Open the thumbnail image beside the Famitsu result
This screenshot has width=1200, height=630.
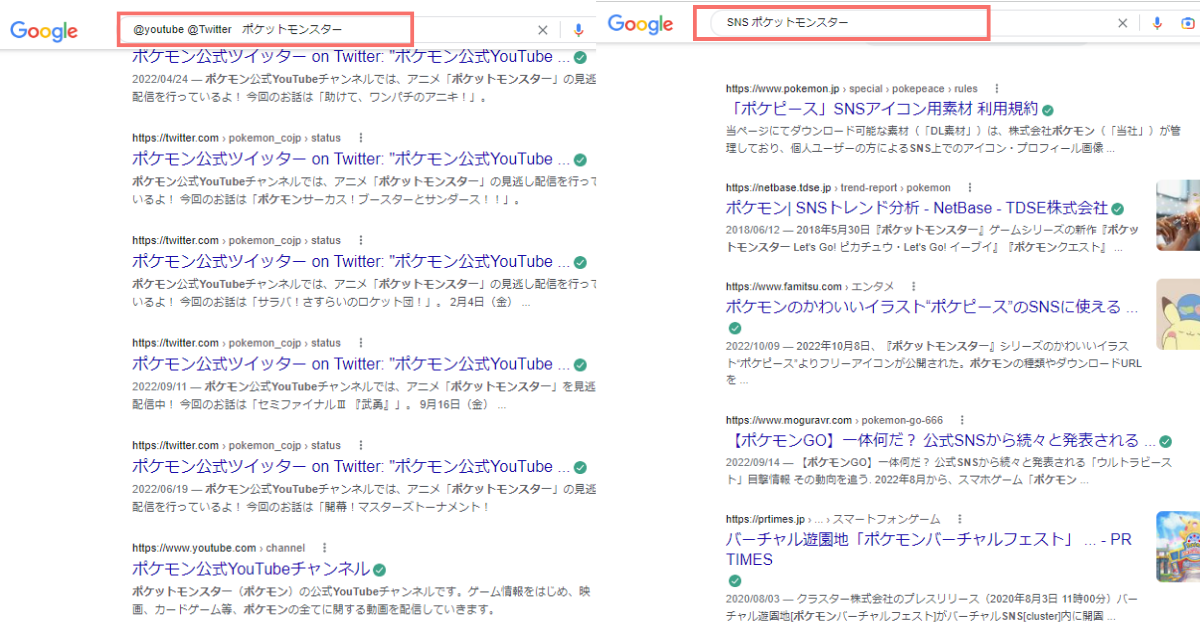[x=1178, y=313]
